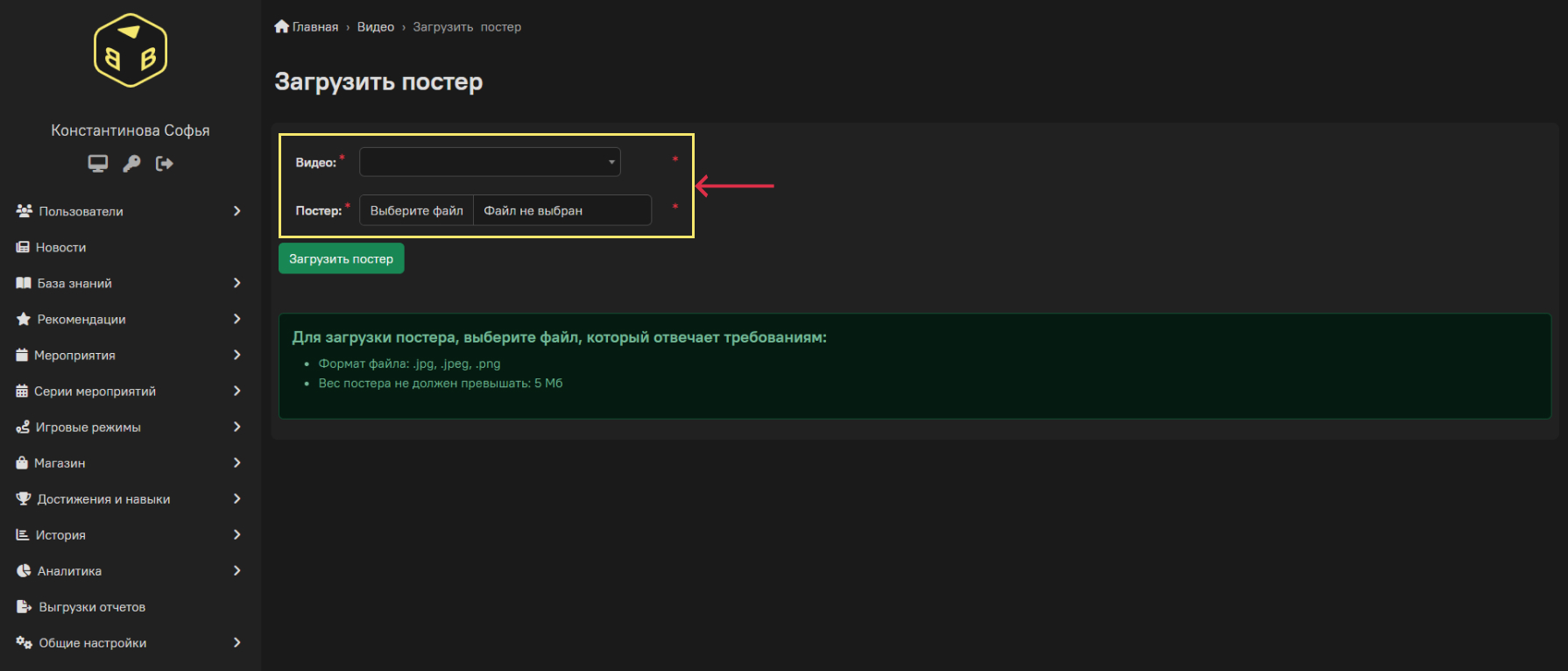The image size is (1568, 671).
Task: Click the users icon beside Пользователи
Action: [x=25, y=211]
